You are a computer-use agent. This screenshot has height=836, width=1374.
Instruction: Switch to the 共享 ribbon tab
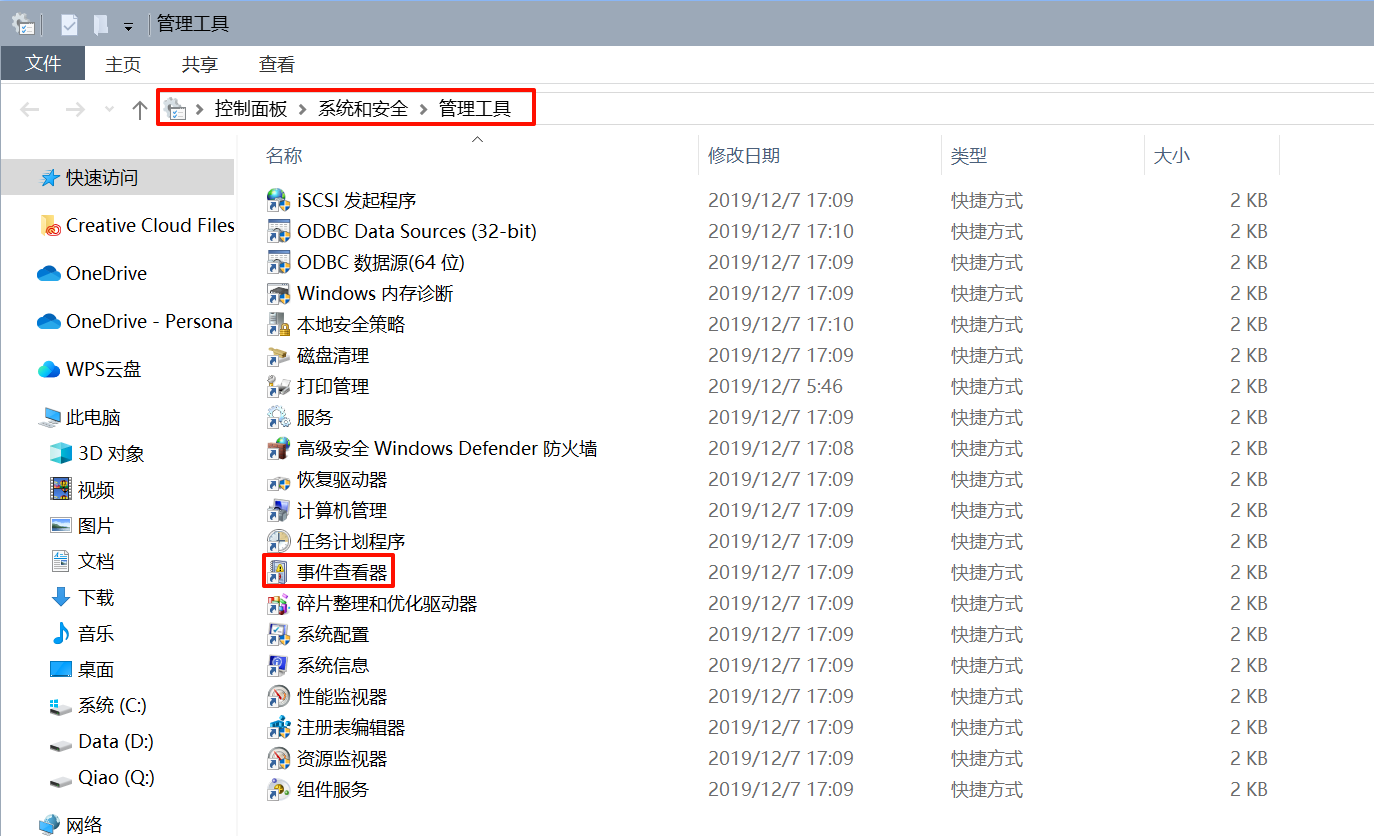coord(200,64)
